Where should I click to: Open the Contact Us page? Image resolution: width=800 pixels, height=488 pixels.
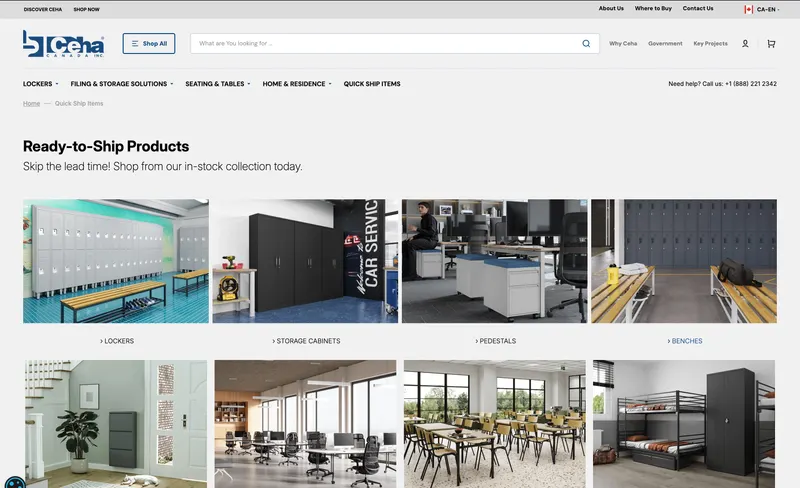[698, 8]
